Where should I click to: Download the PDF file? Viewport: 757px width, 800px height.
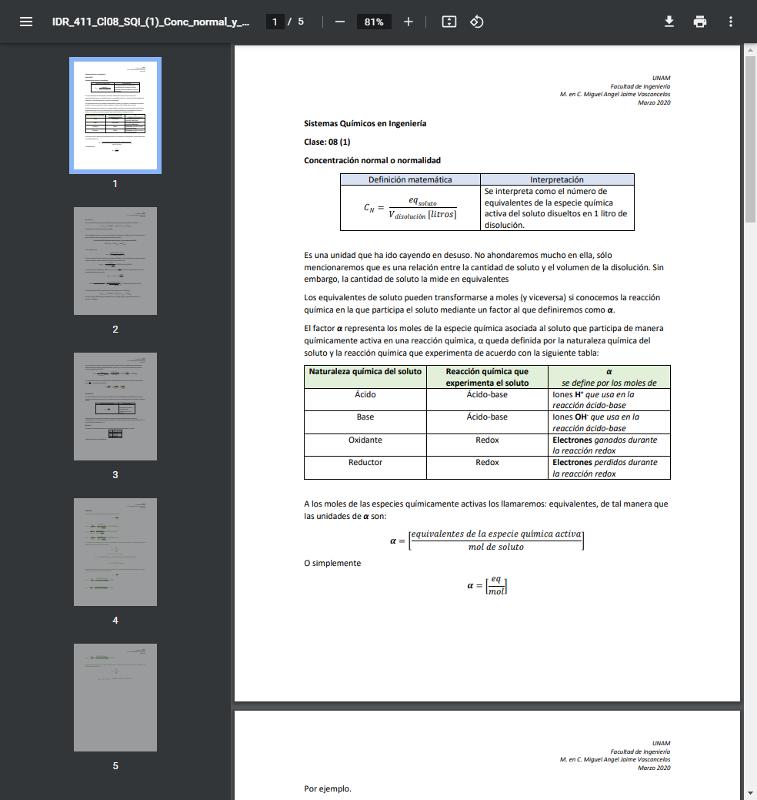tap(669, 21)
